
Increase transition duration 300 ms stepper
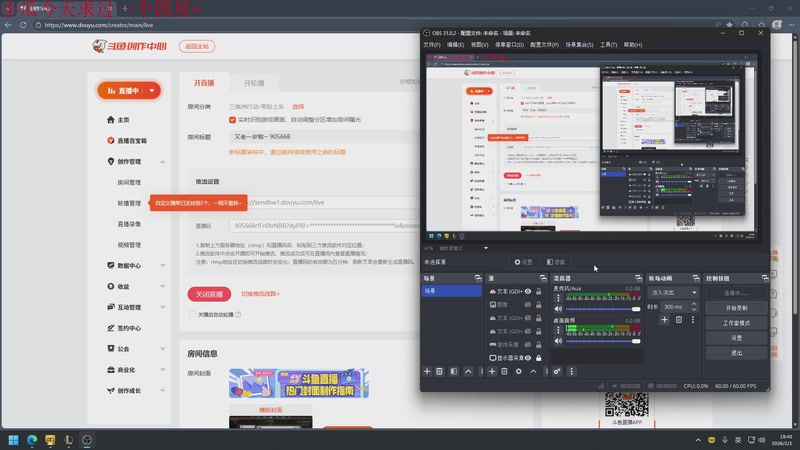[694, 304]
